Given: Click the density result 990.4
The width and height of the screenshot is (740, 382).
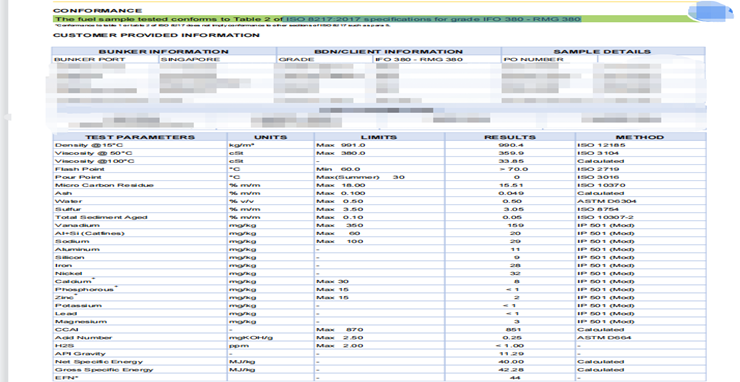Looking at the screenshot, I should [x=511, y=145].
